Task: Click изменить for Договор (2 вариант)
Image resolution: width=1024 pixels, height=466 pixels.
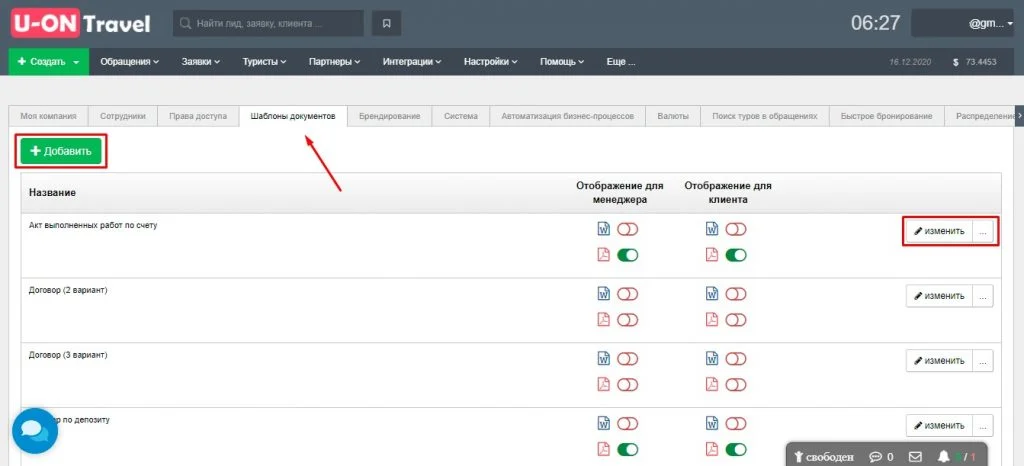Action: 939,296
